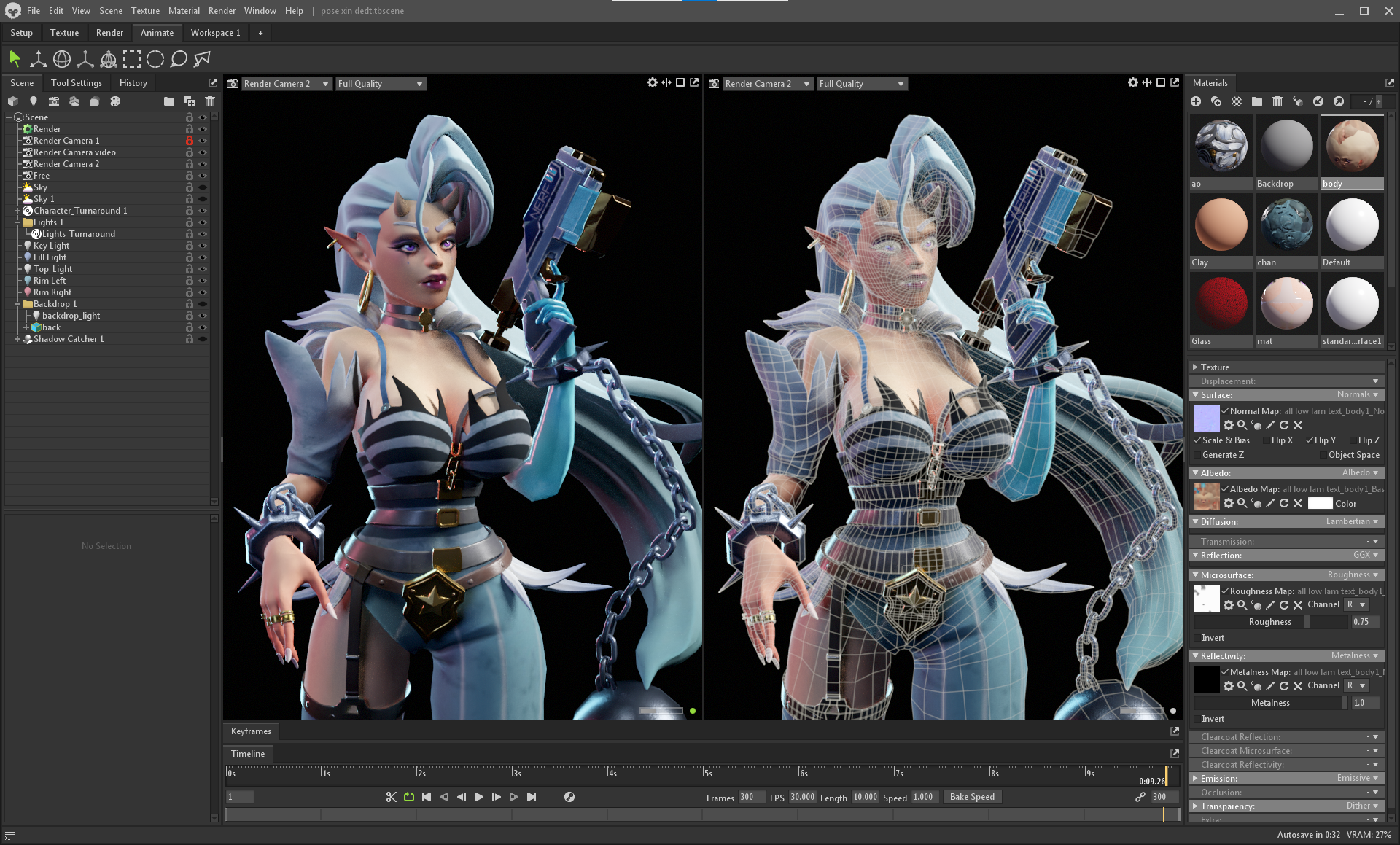Viewport: 1400px width, 845px height.
Task: Select the translate gizmo tool
Action: tap(38, 59)
